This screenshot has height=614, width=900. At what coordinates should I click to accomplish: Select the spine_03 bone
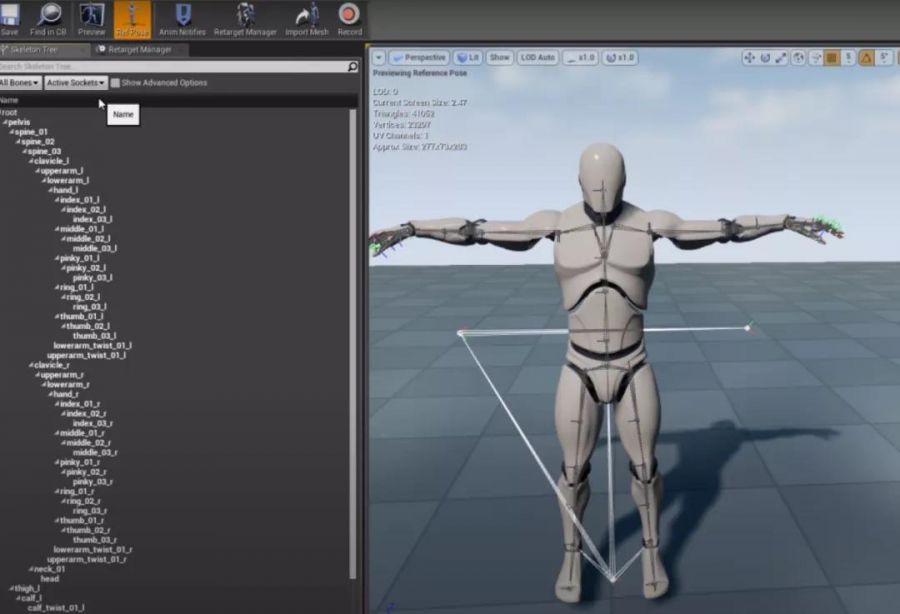(44, 151)
